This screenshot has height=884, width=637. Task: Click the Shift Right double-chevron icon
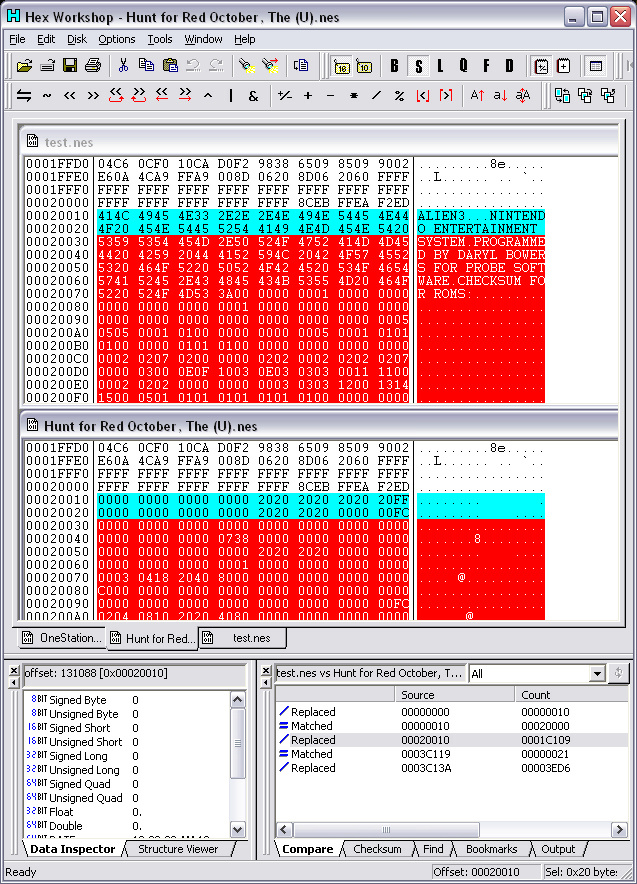coord(93,96)
